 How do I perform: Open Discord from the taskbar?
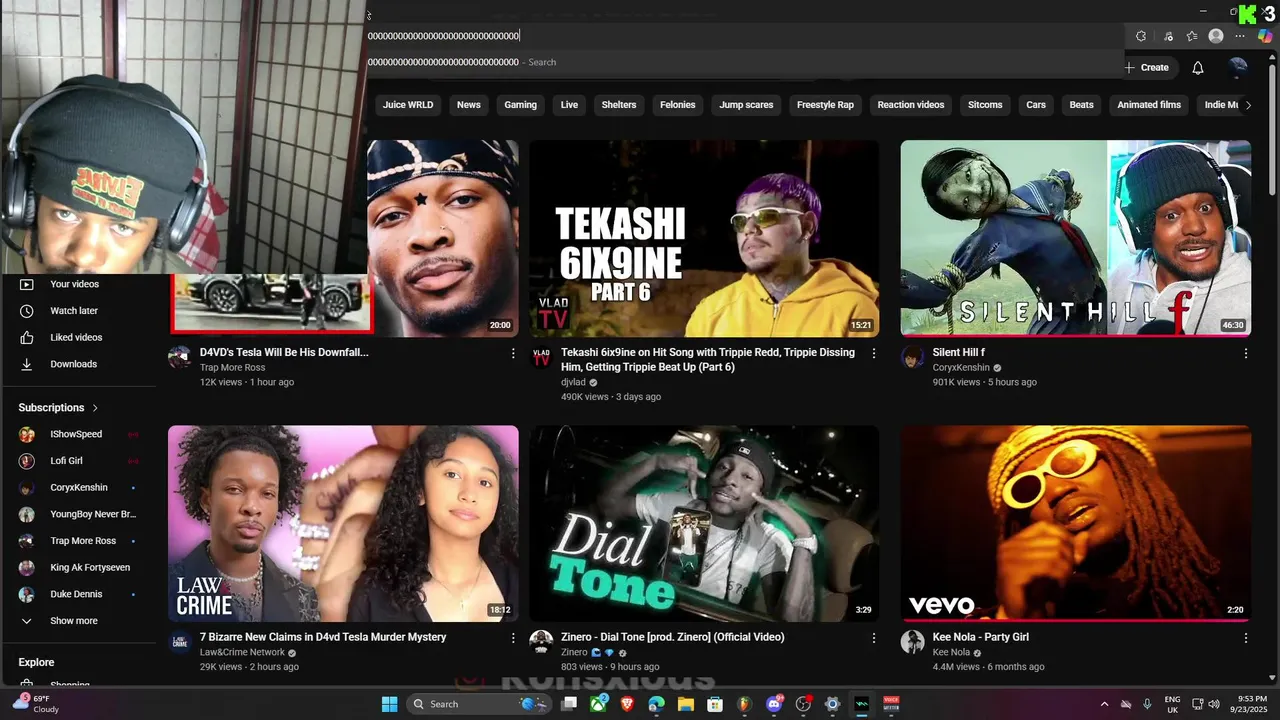[773, 704]
